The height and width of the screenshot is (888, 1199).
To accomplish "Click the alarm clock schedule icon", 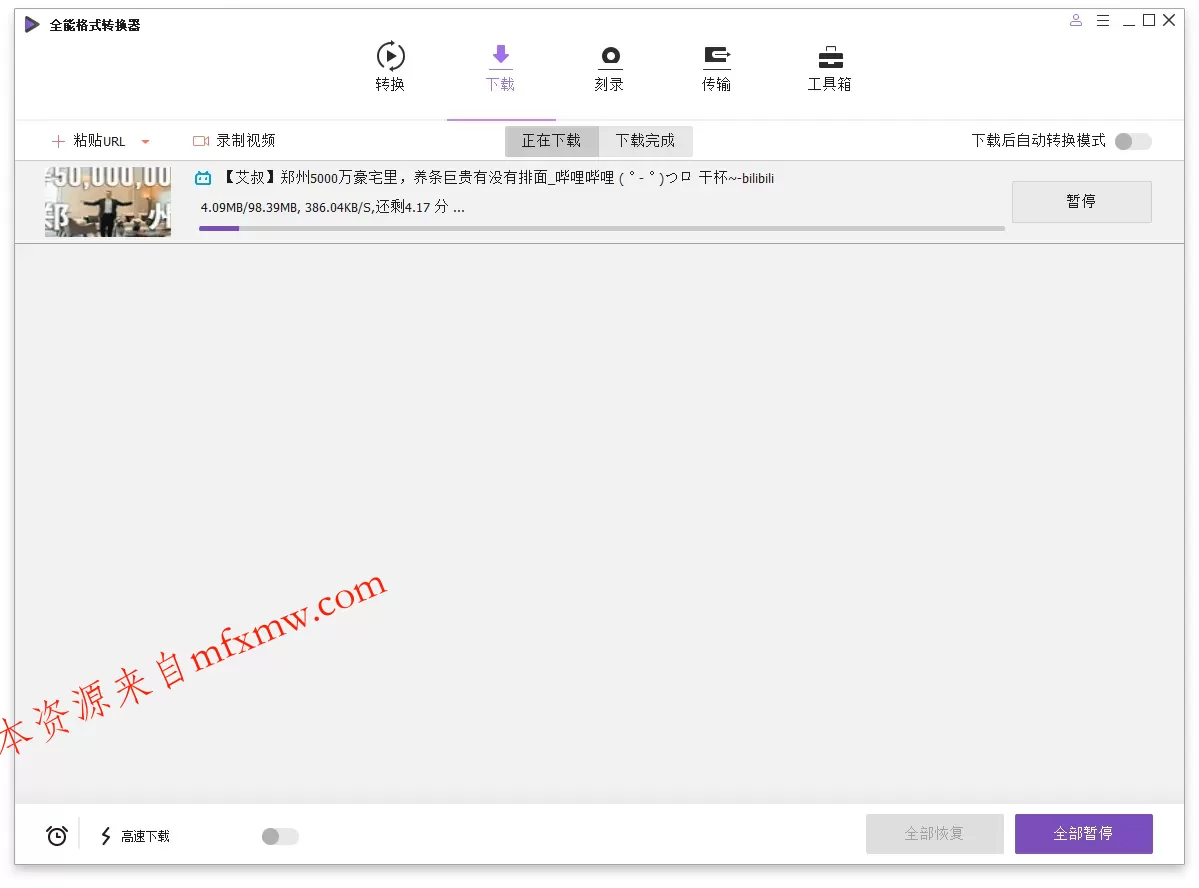I will tap(57, 835).
